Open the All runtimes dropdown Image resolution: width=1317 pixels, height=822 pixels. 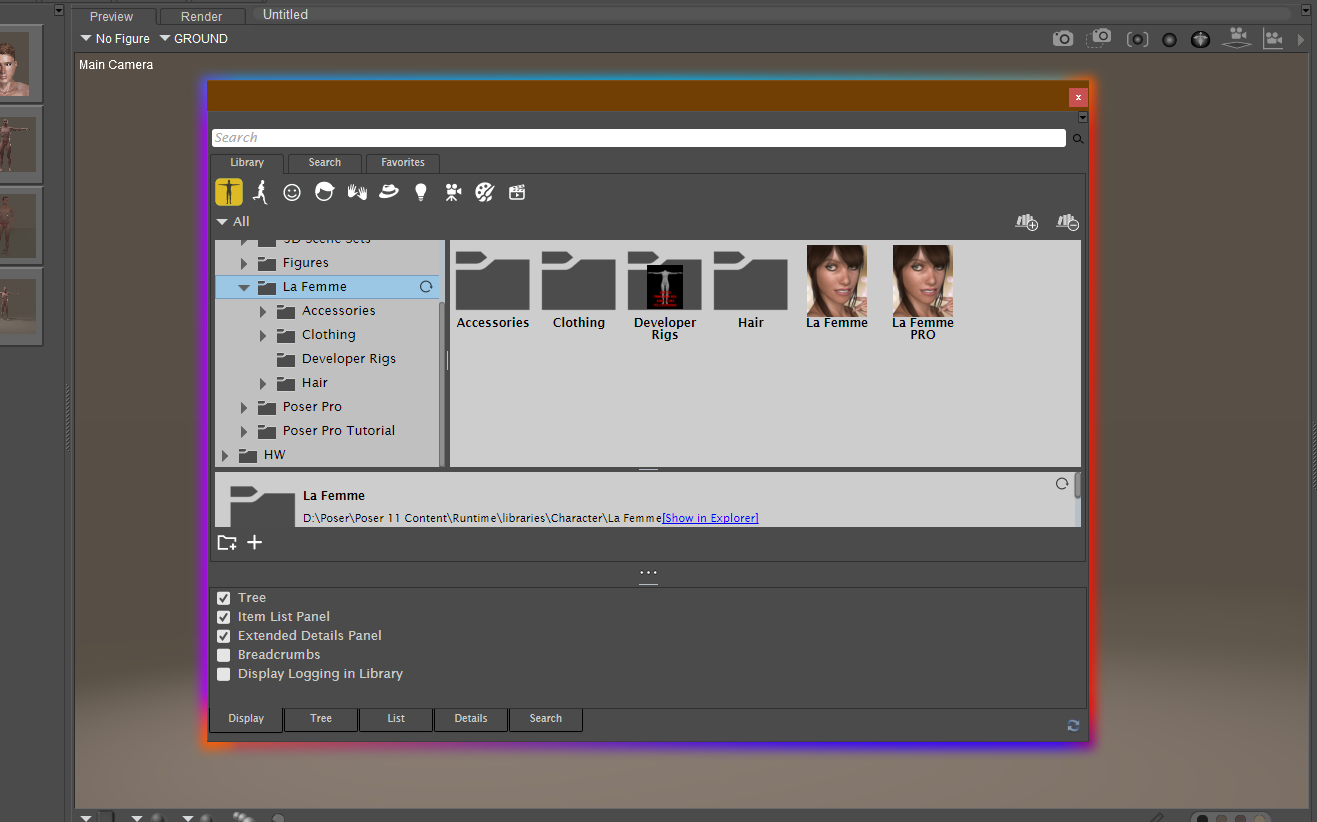point(233,222)
